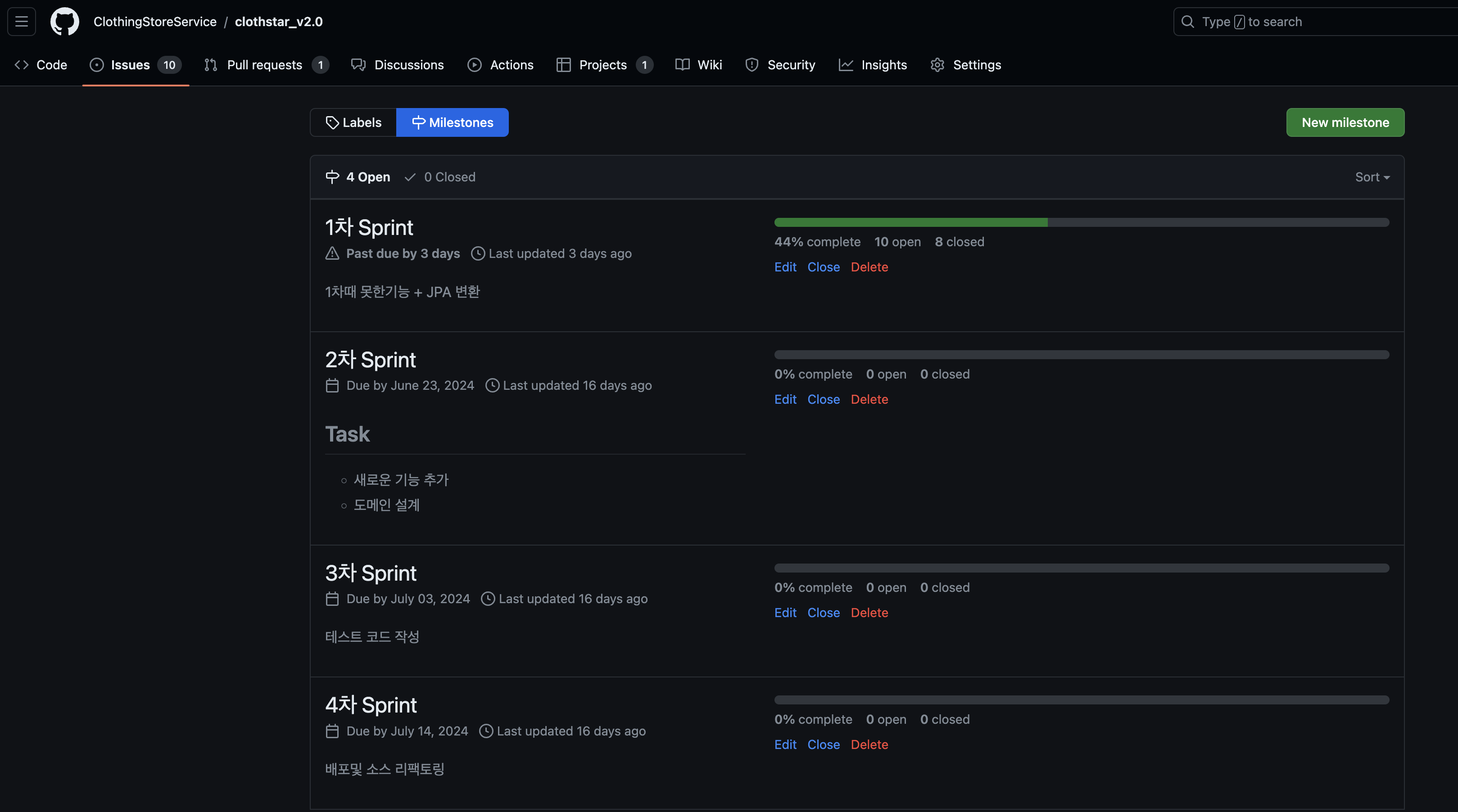Delete the 2차 Sprint milestone
1458x812 pixels.
tap(869, 400)
